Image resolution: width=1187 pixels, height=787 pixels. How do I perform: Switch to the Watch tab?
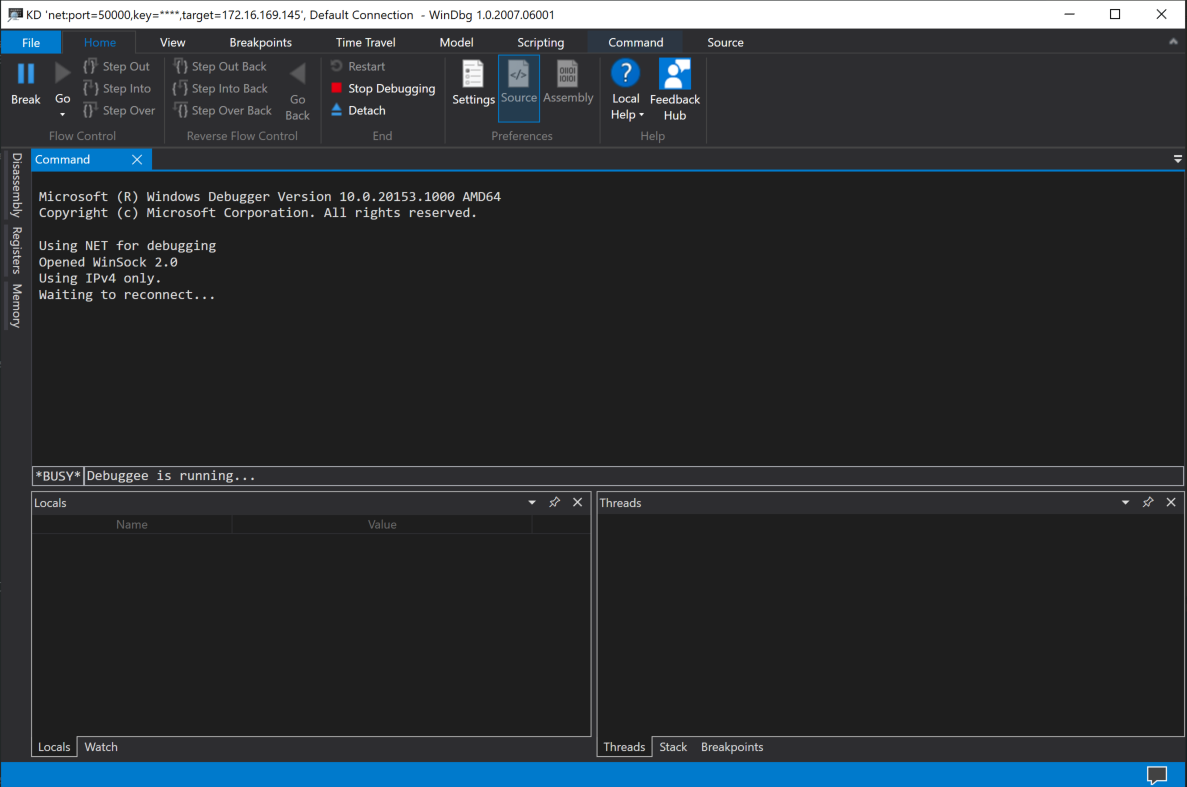coord(100,746)
